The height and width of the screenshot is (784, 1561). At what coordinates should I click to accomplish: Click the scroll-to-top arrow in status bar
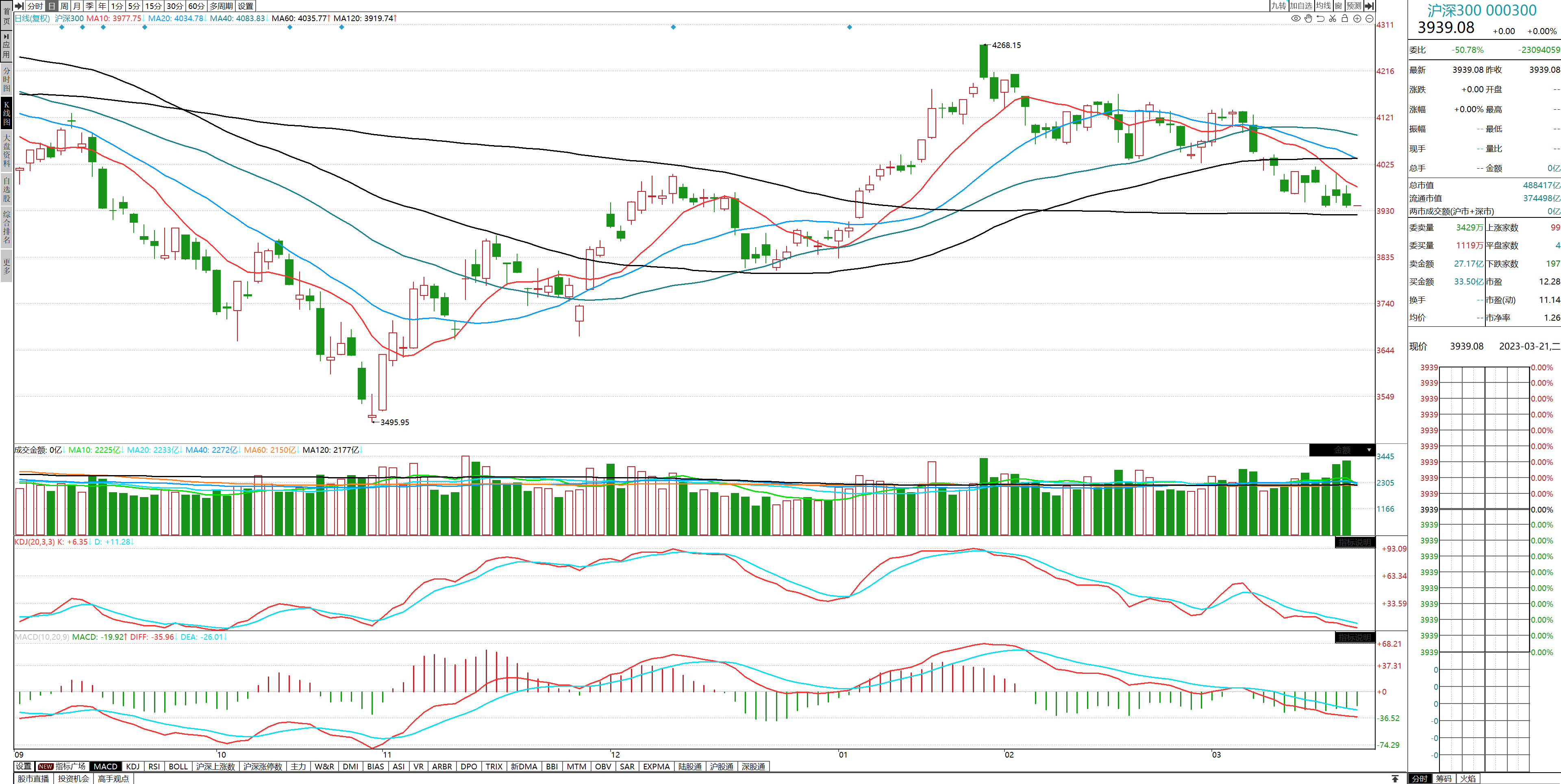1395,779
